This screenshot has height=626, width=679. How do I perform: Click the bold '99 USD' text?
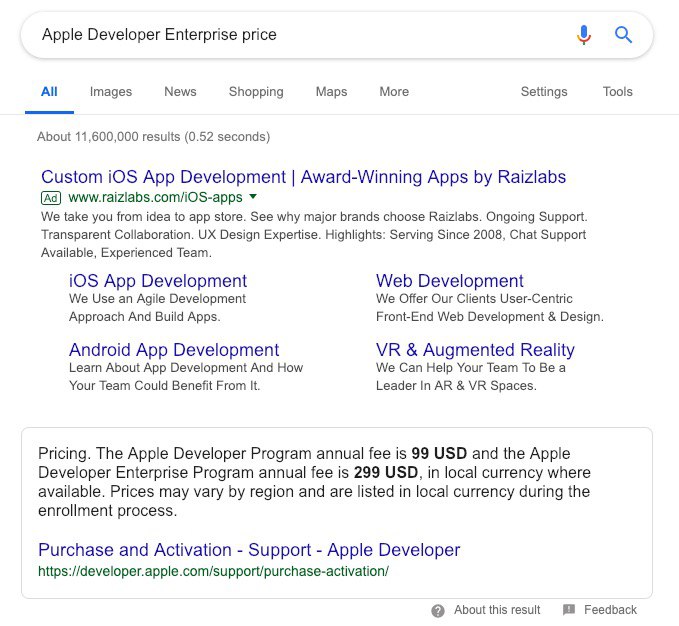[x=439, y=453]
